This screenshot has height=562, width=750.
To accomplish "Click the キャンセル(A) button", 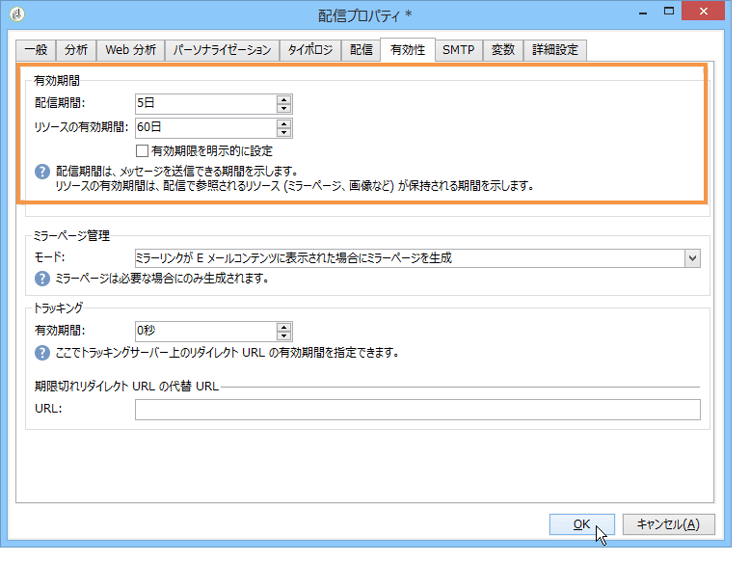I will 669,525.
